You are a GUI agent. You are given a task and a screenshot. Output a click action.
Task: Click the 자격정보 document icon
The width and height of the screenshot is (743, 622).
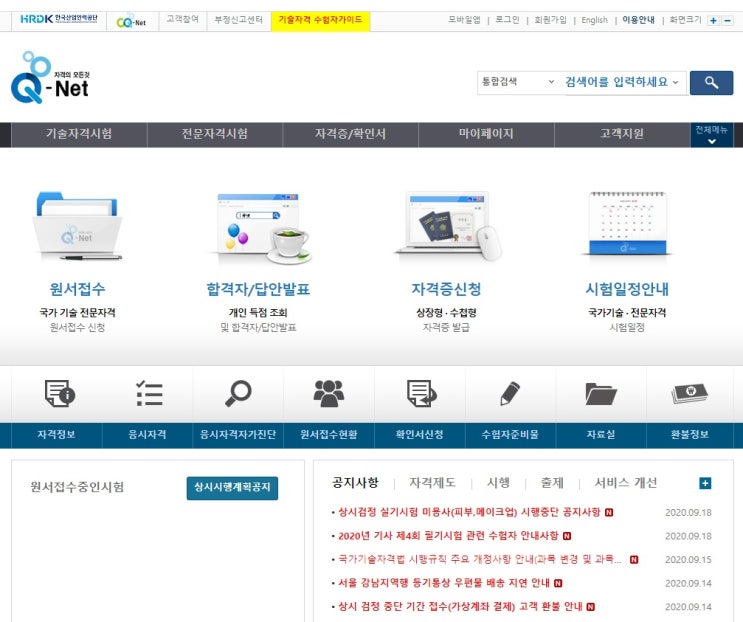click(60, 393)
